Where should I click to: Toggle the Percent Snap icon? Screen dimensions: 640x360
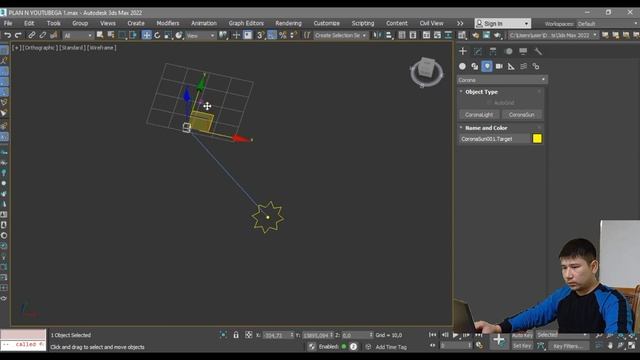[282, 36]
